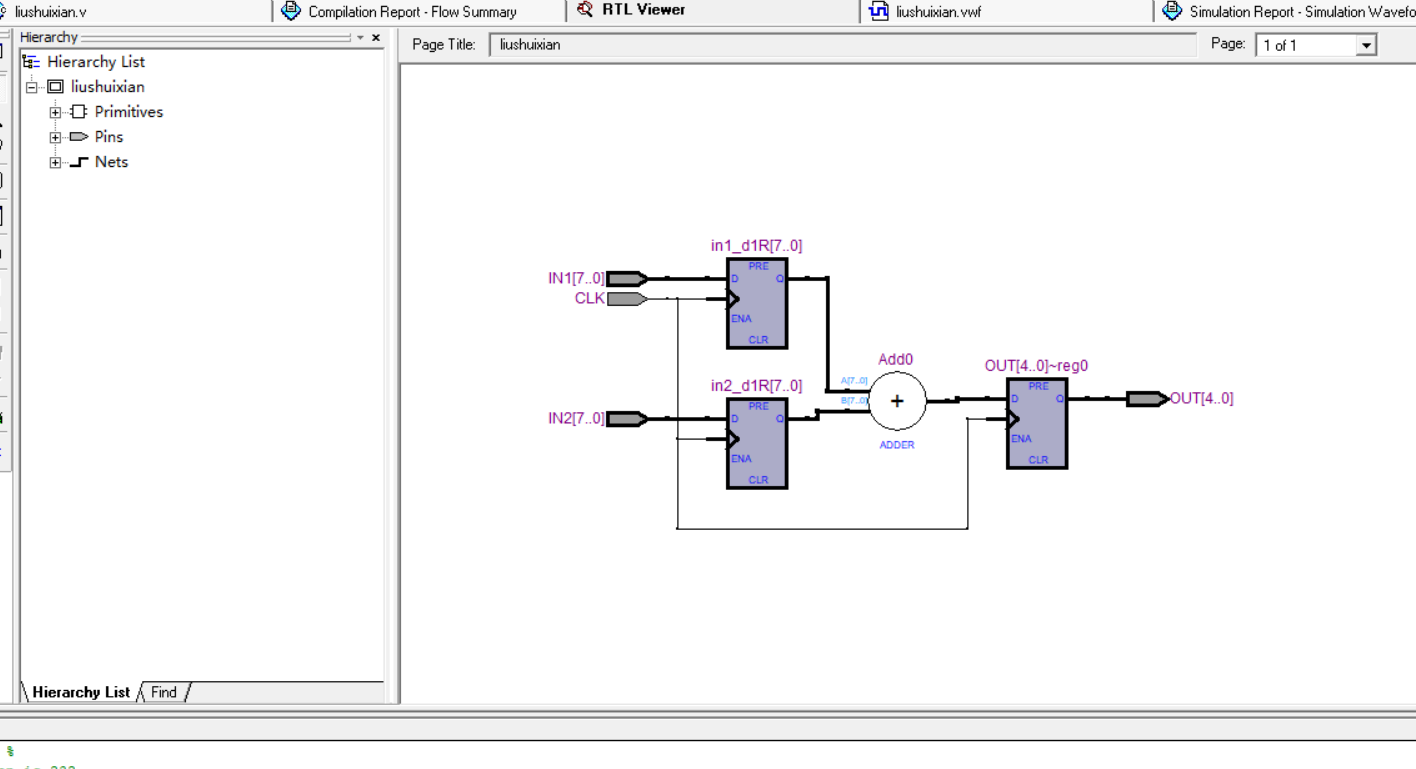Select Nets in hierarchy tree
This screenshot has width=1416, height=769.
(111, 162)
